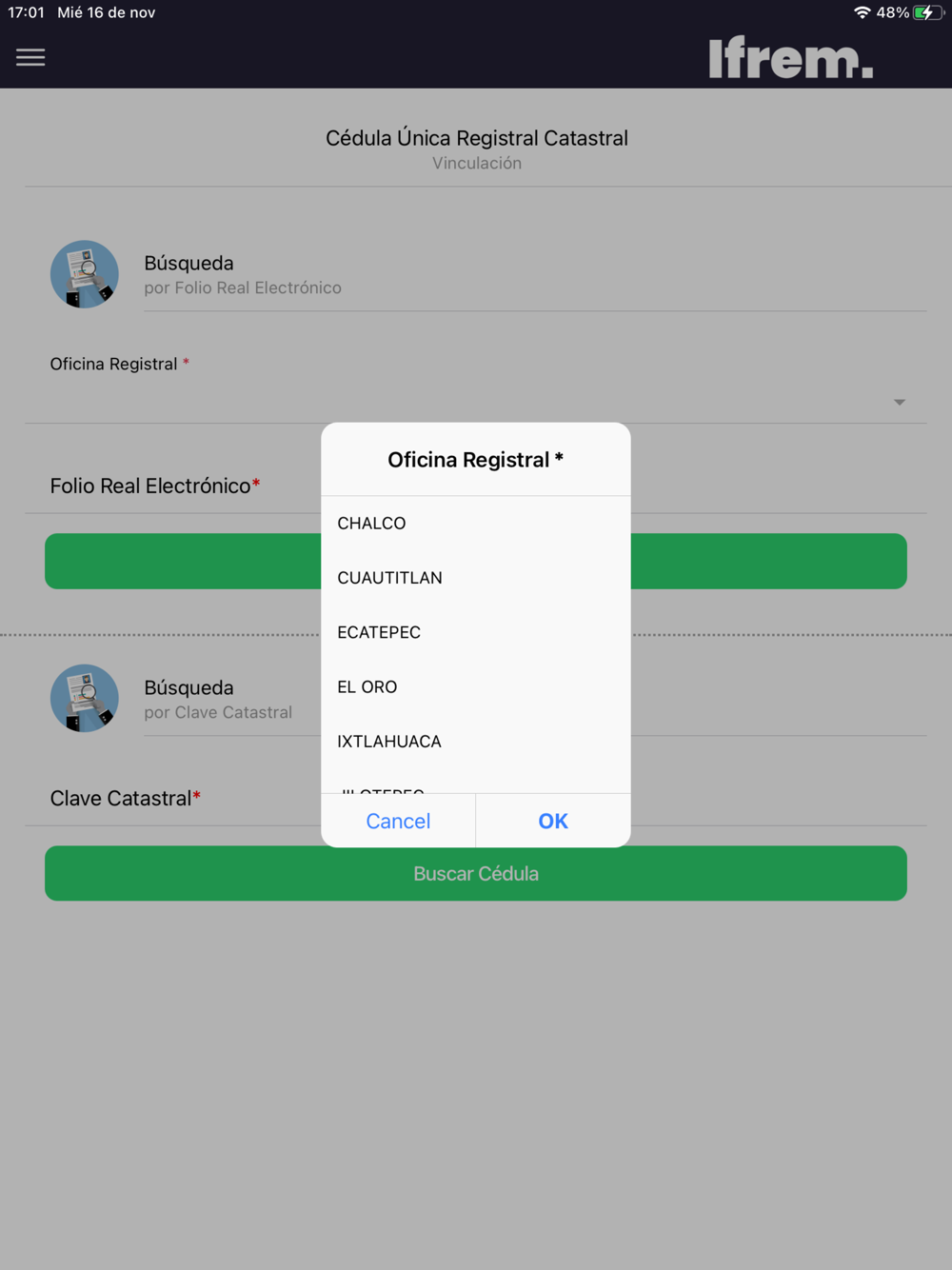
Task: Expand the Oficina Registral dropdown arrow
Action: (x=900, y=403)
